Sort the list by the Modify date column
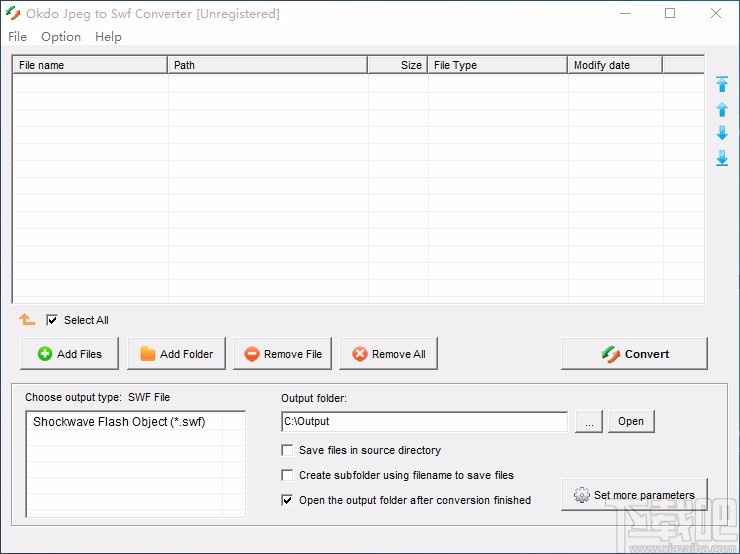The image size is (740, 554). point(615,65)
